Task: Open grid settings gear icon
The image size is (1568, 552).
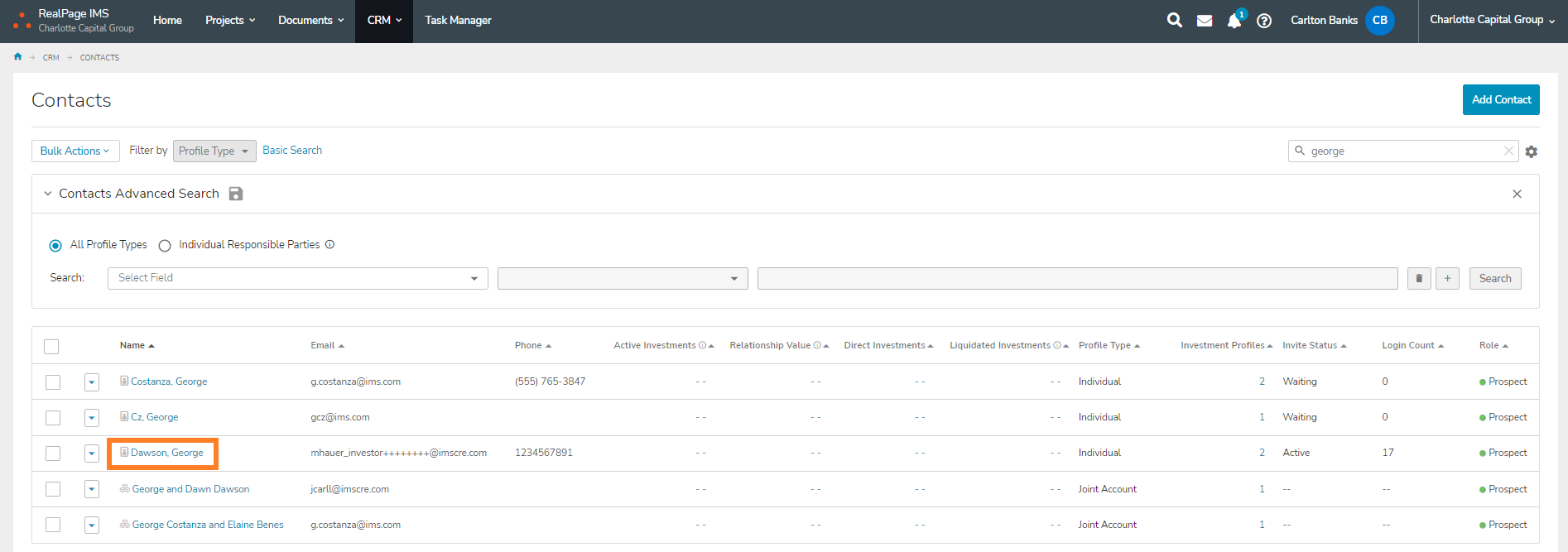Action: pos(1532,151)
